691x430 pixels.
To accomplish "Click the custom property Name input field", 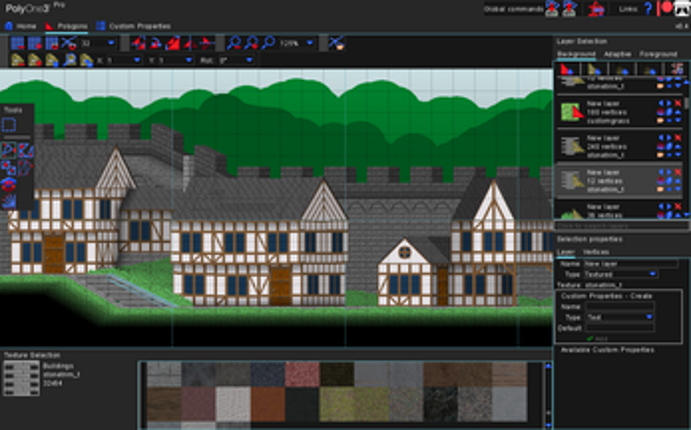I will tap(620, 306).
